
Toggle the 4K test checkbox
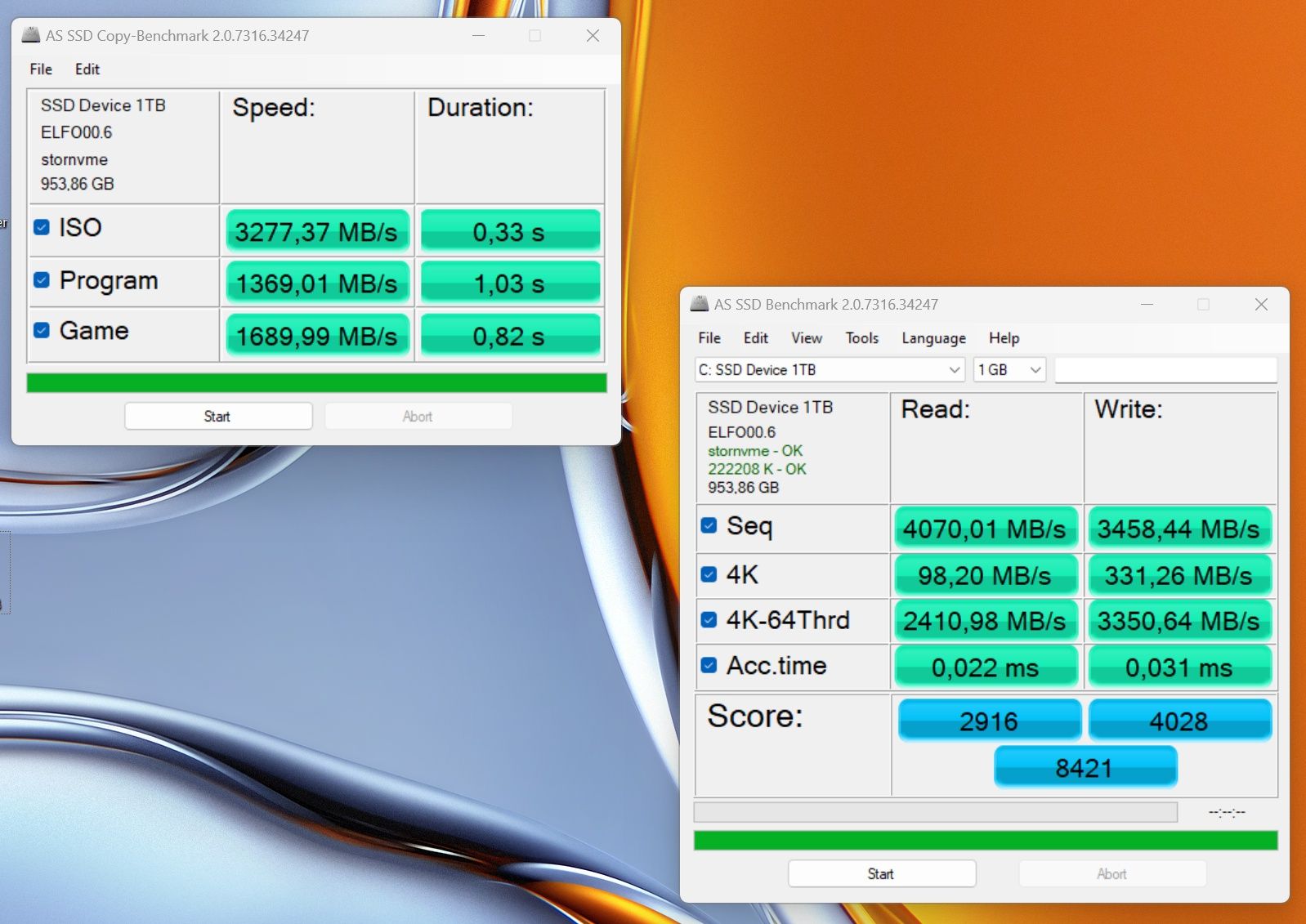tap(709, 574)
